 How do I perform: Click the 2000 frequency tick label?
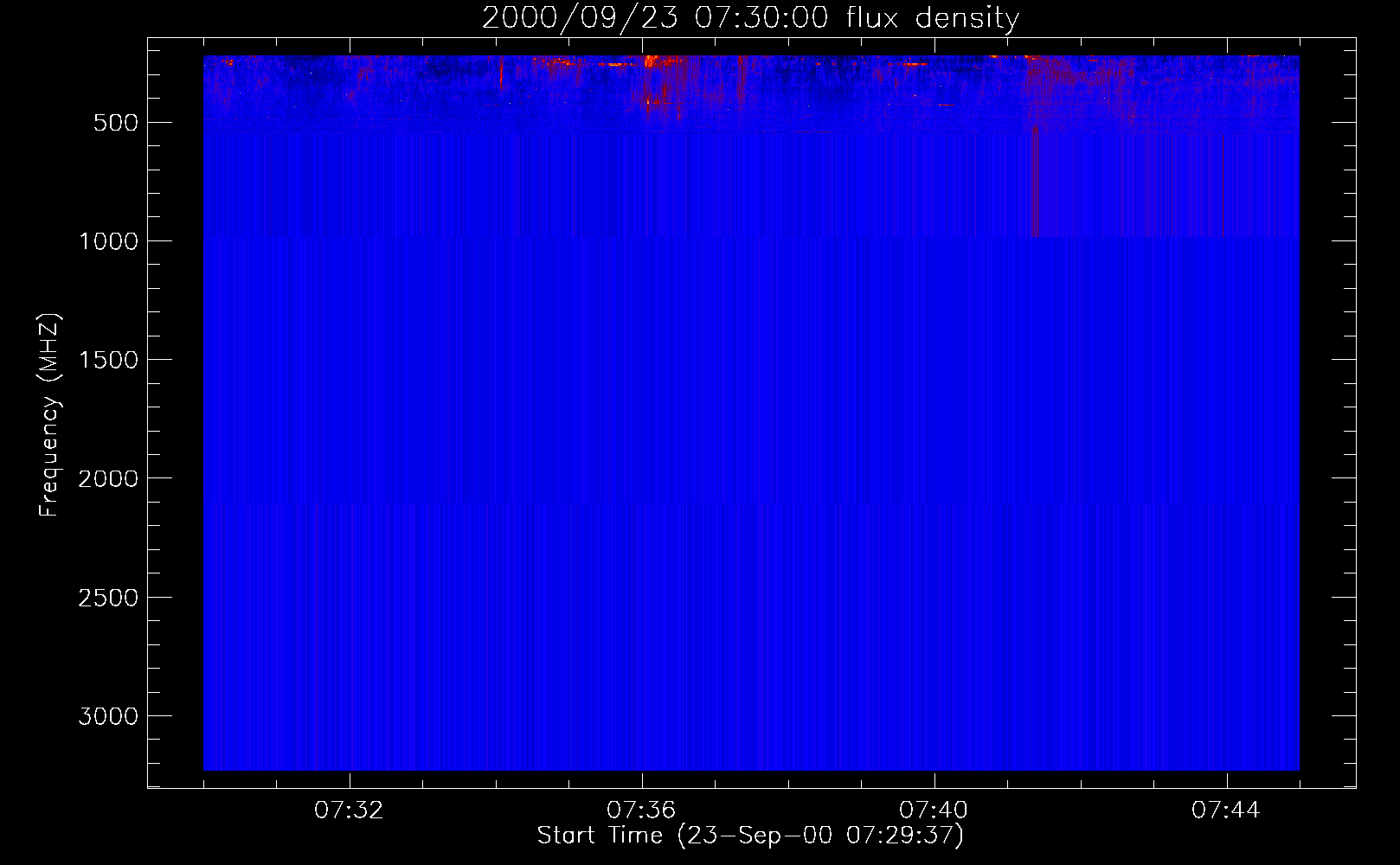pos(108,478)
